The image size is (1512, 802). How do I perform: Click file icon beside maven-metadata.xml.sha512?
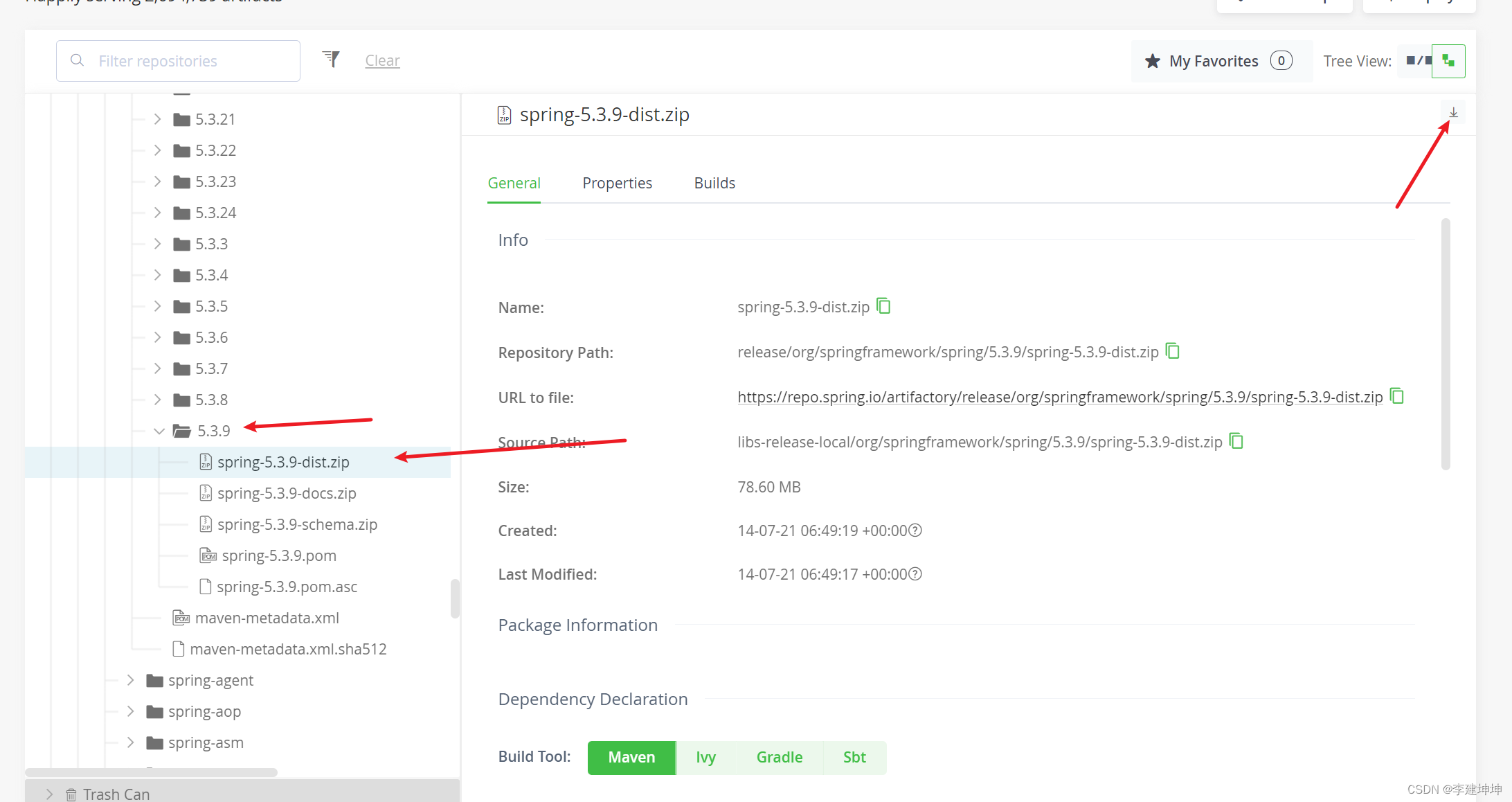pyautogui.click(x=179, y=649)
